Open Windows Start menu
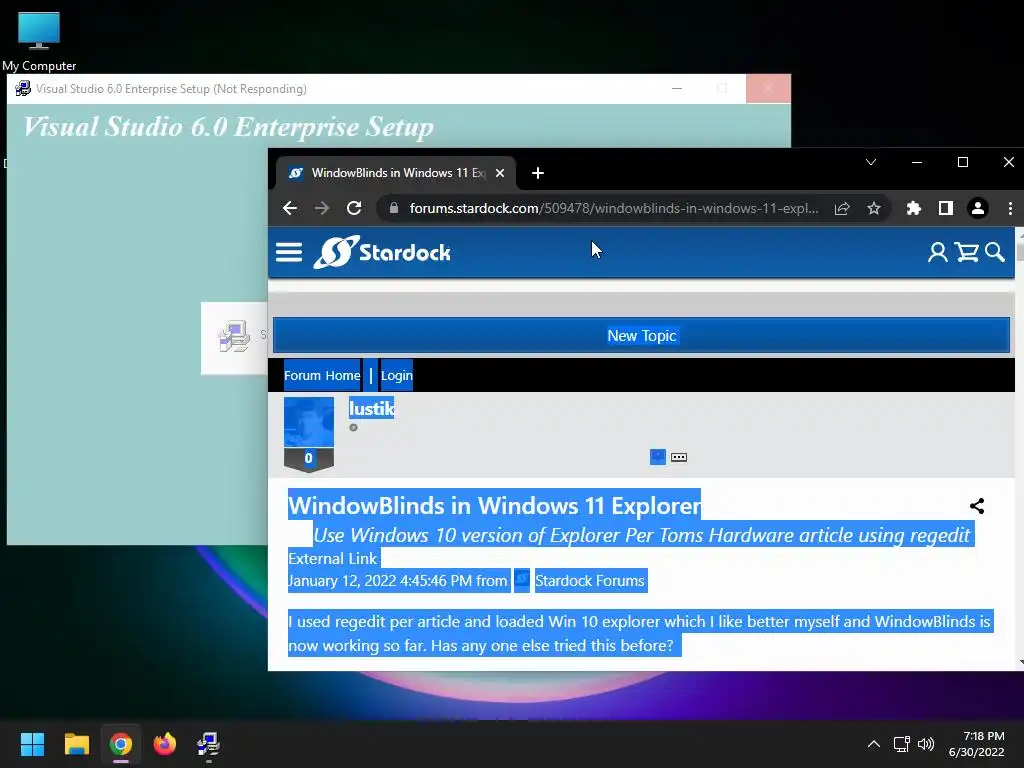The image size is (1024, 768). [x=32, y=744]
